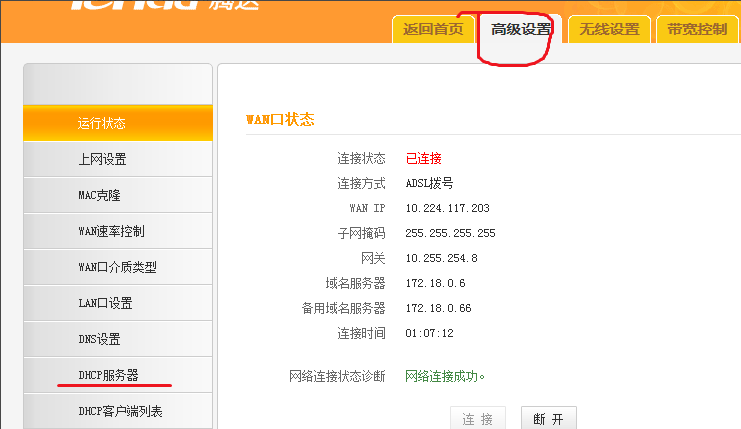Click the WAN口状态 section heading
741x429 pixels.
280,119
